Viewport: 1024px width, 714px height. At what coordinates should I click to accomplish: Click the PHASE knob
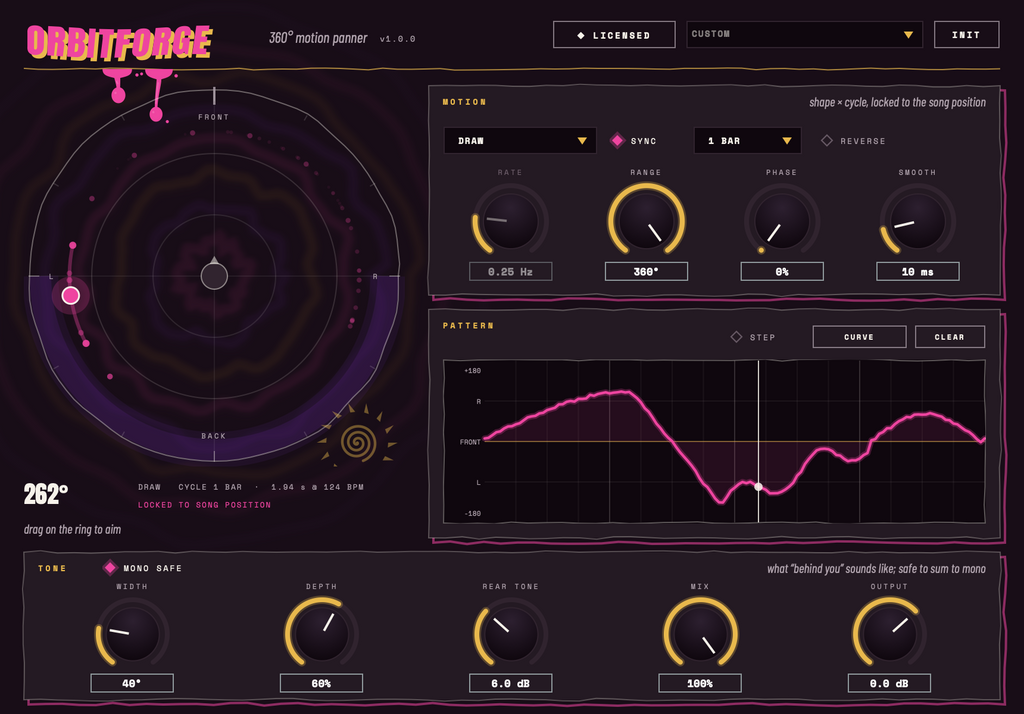[x=782, y=221]
